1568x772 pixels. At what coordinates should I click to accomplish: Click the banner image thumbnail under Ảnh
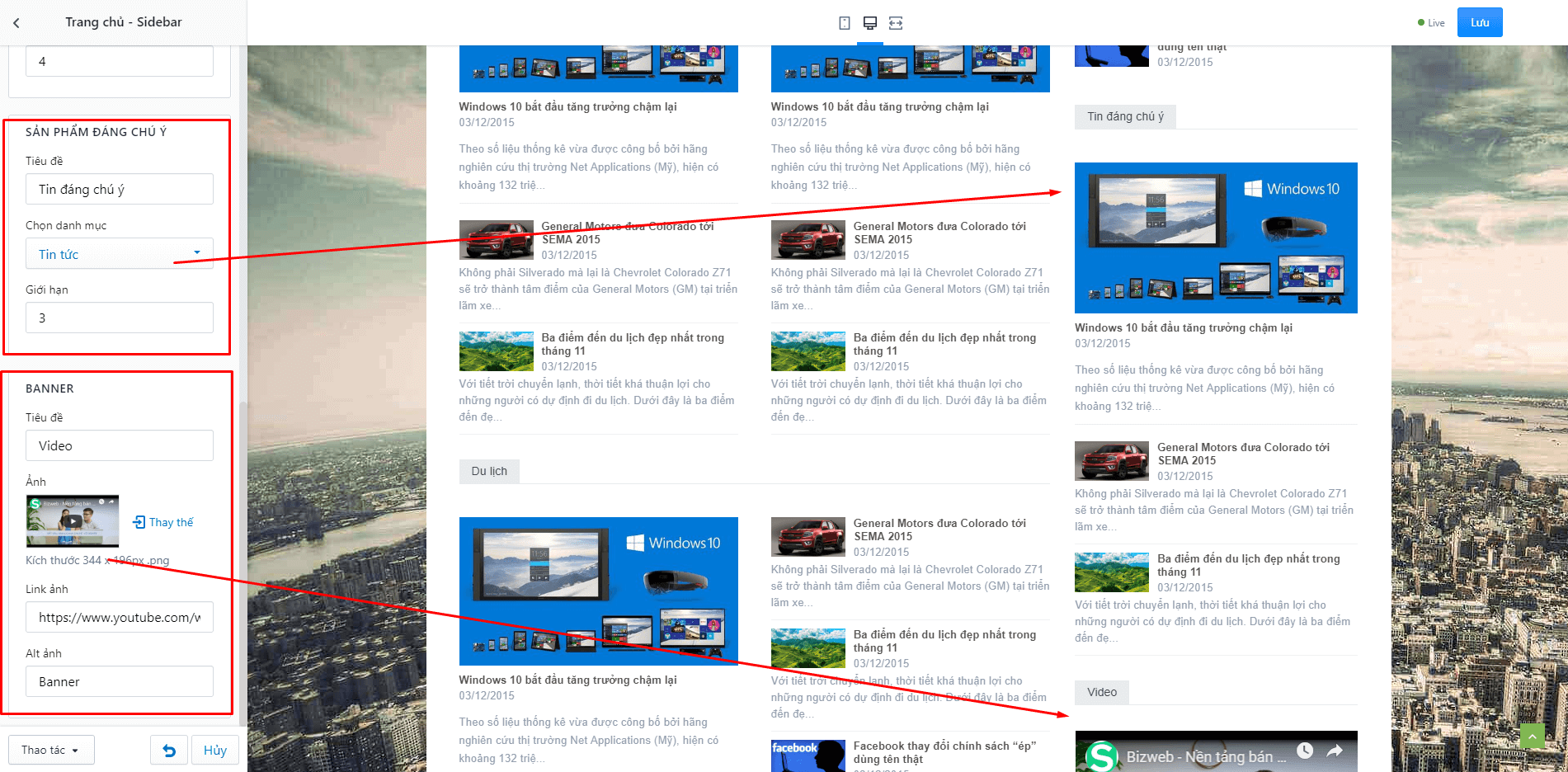pos(73,521)
